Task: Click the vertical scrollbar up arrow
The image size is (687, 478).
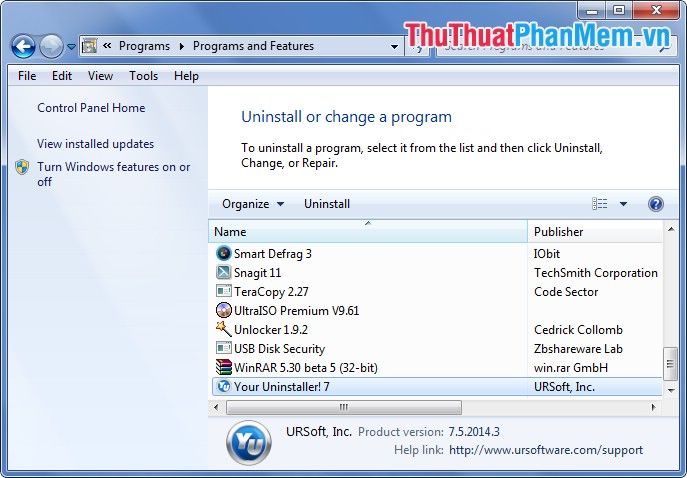Action: 670,229
